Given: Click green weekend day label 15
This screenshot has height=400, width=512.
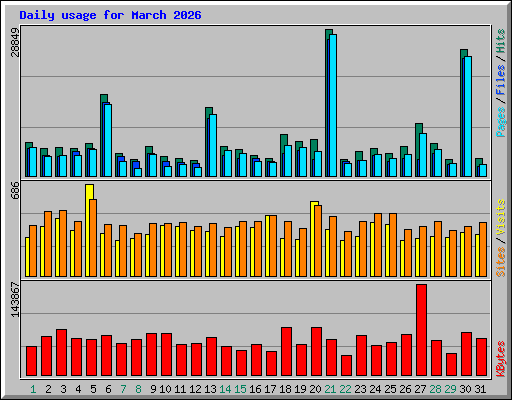Looking at the screenshot, I should (240, 389).
